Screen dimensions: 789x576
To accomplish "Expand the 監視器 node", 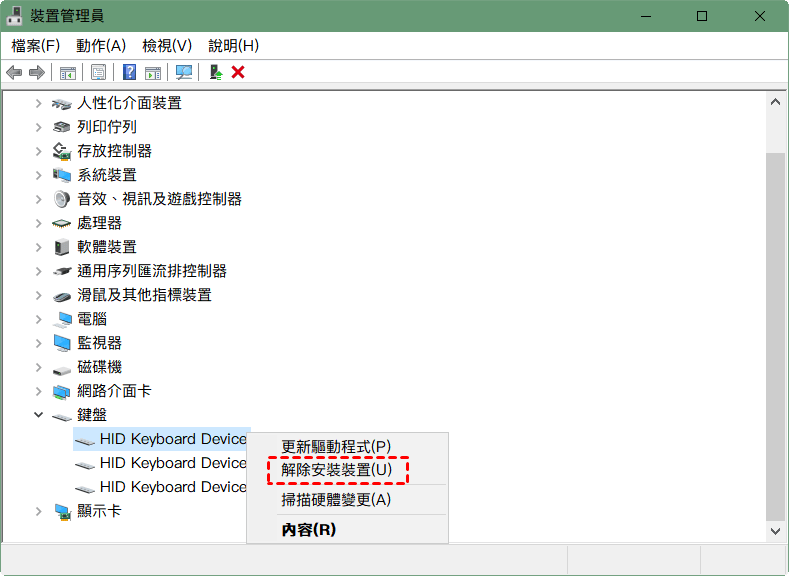I will tap(38, 343).
